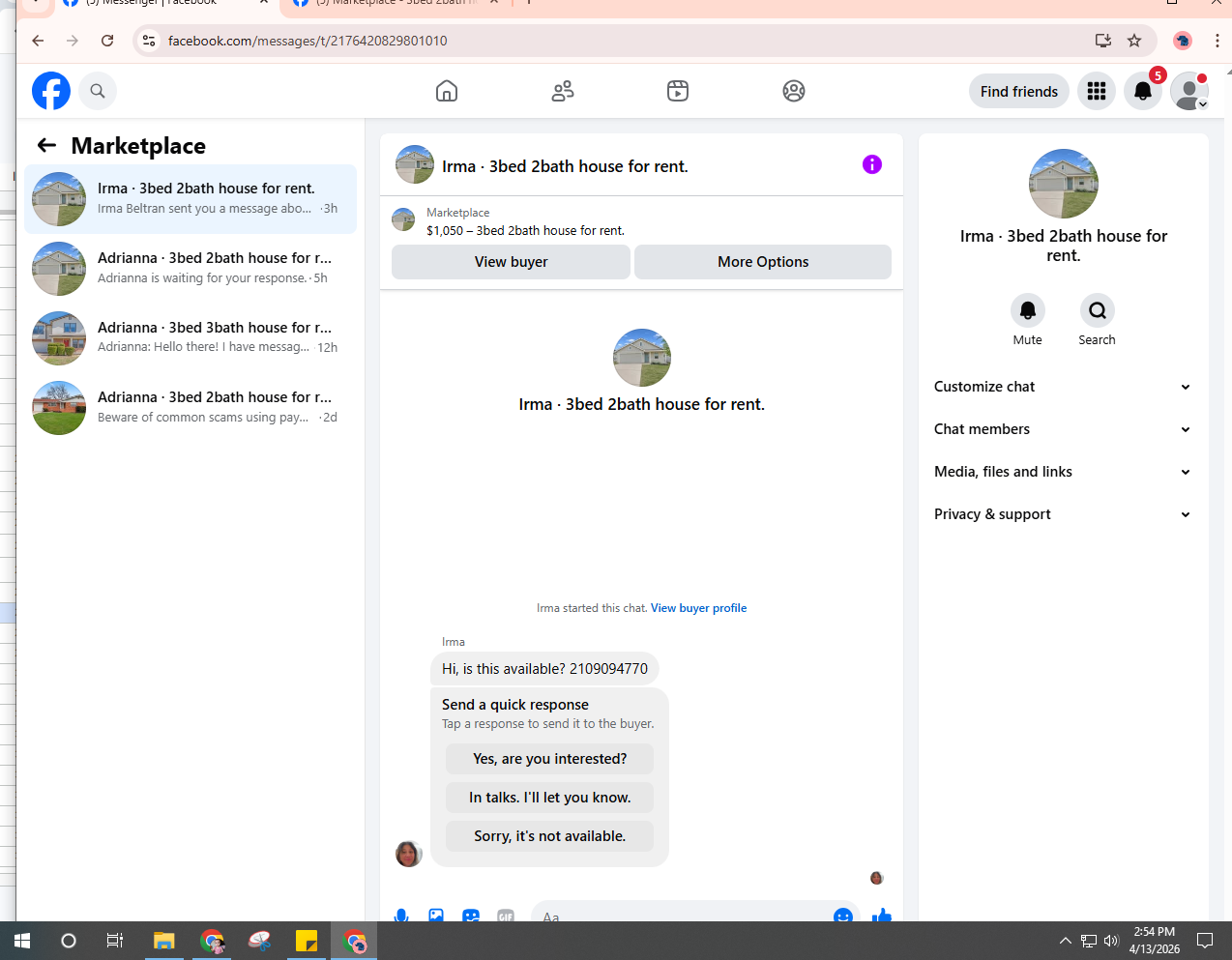This screenshot has height=960, width=1232.
Task: Open View buyer profile link
Action: point(698,608)
